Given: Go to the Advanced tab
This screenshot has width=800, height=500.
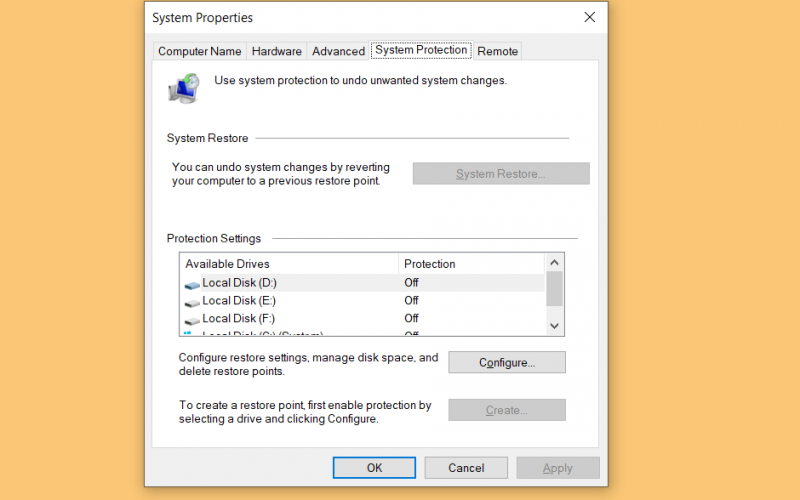Looking at the screenshot, I should (x=338, y=51).
